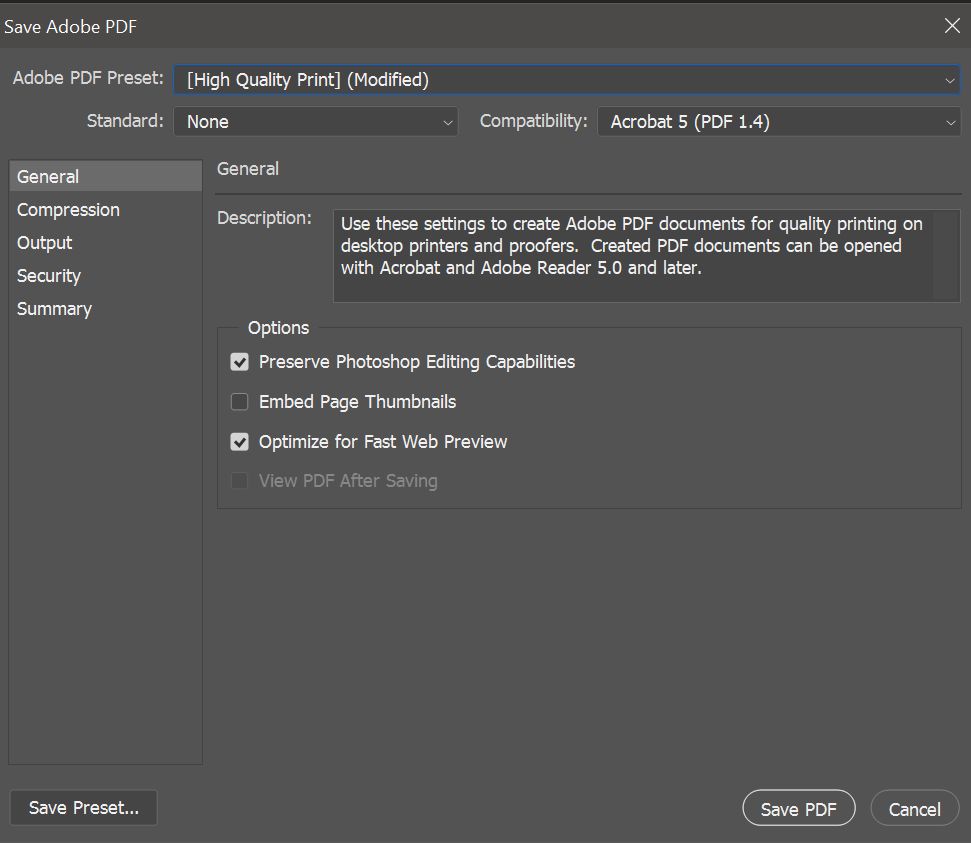
Task: Click the Description box scrollbar
Action: (946, 256)
